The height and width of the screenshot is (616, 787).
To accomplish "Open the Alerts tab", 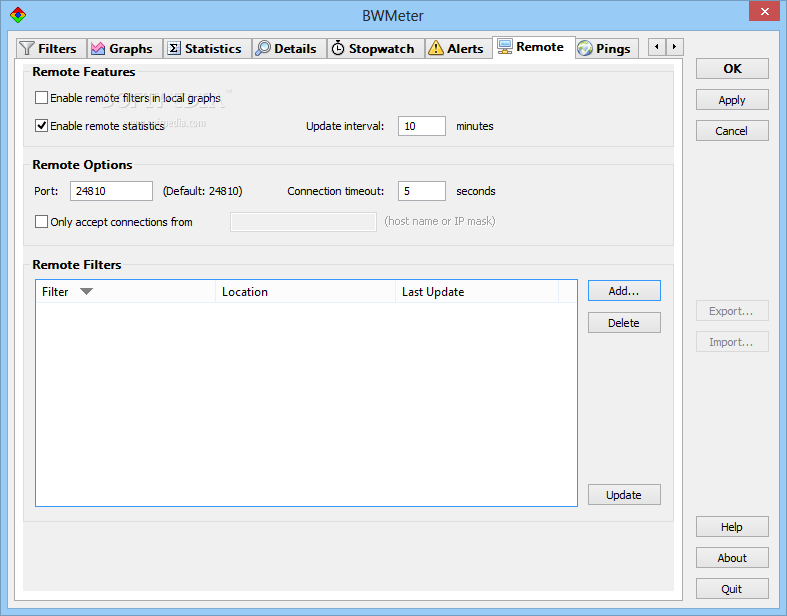I will 459,49.
